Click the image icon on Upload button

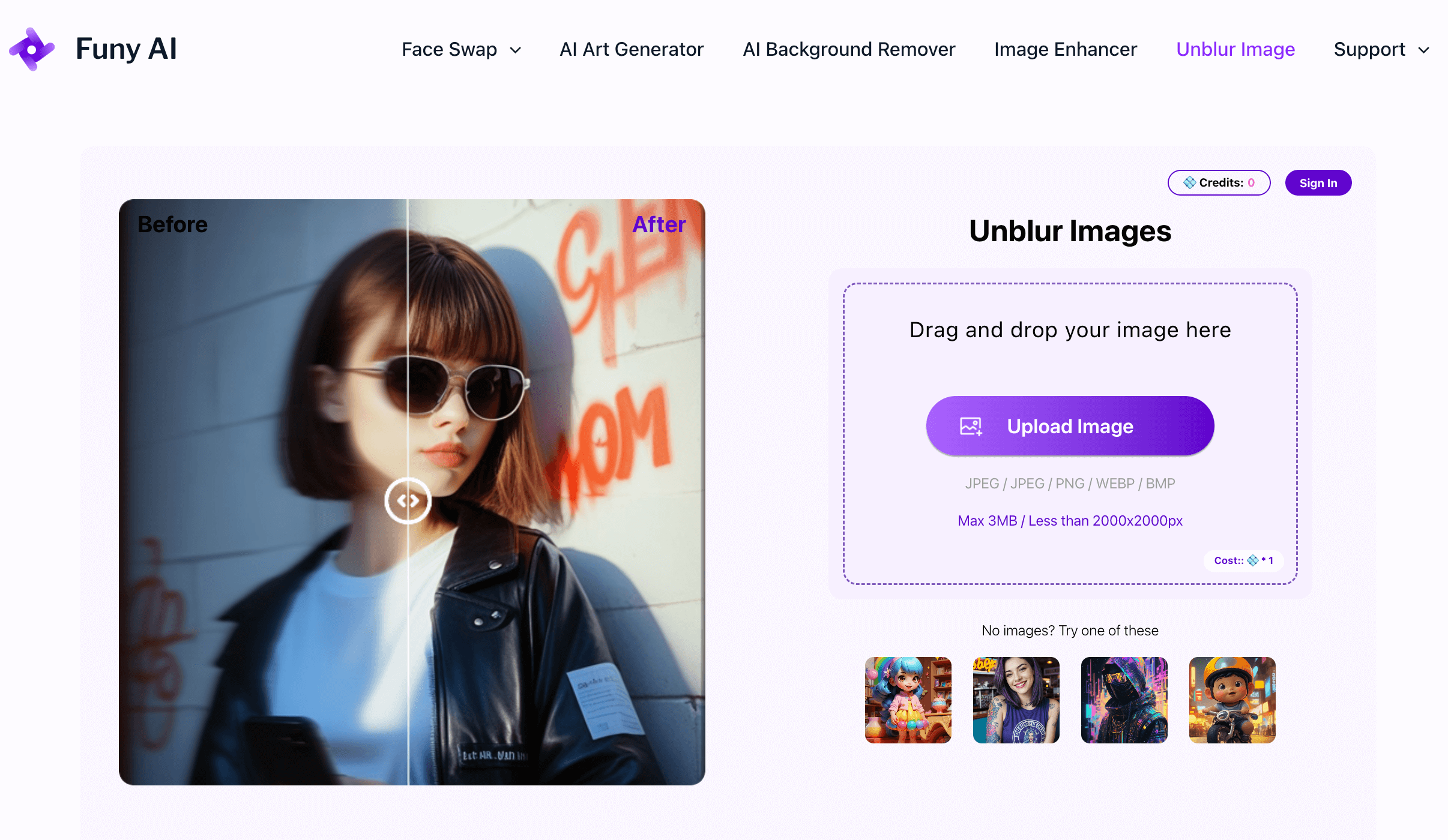point(971,427)
